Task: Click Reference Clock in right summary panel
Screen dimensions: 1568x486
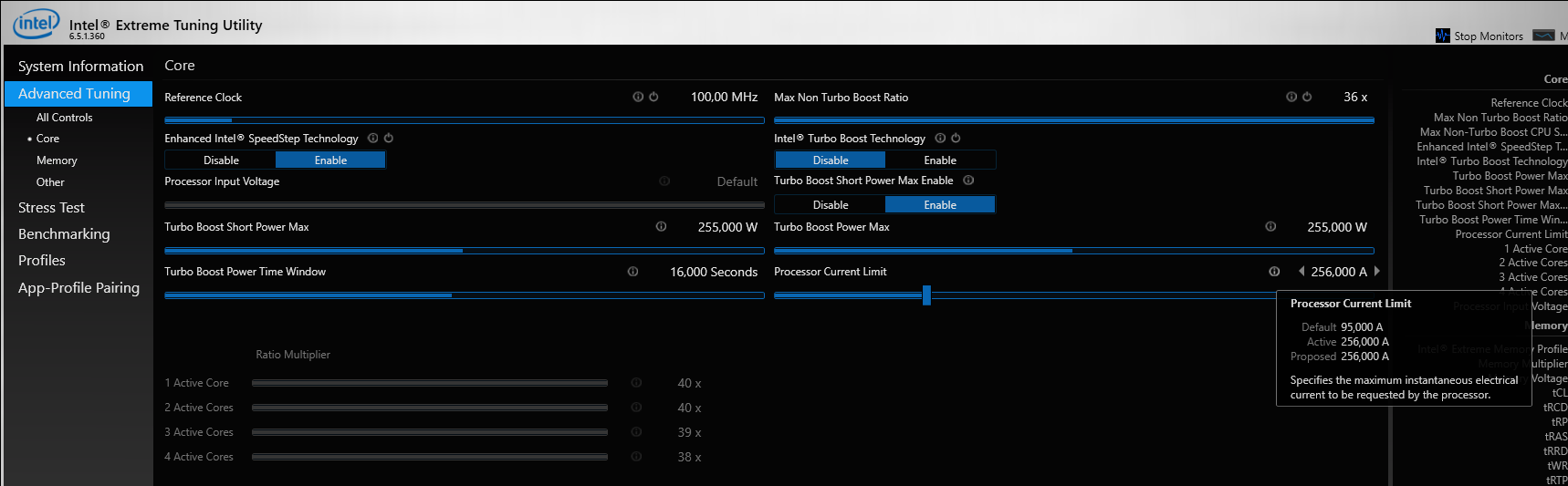Action: tap(1529, 103)
